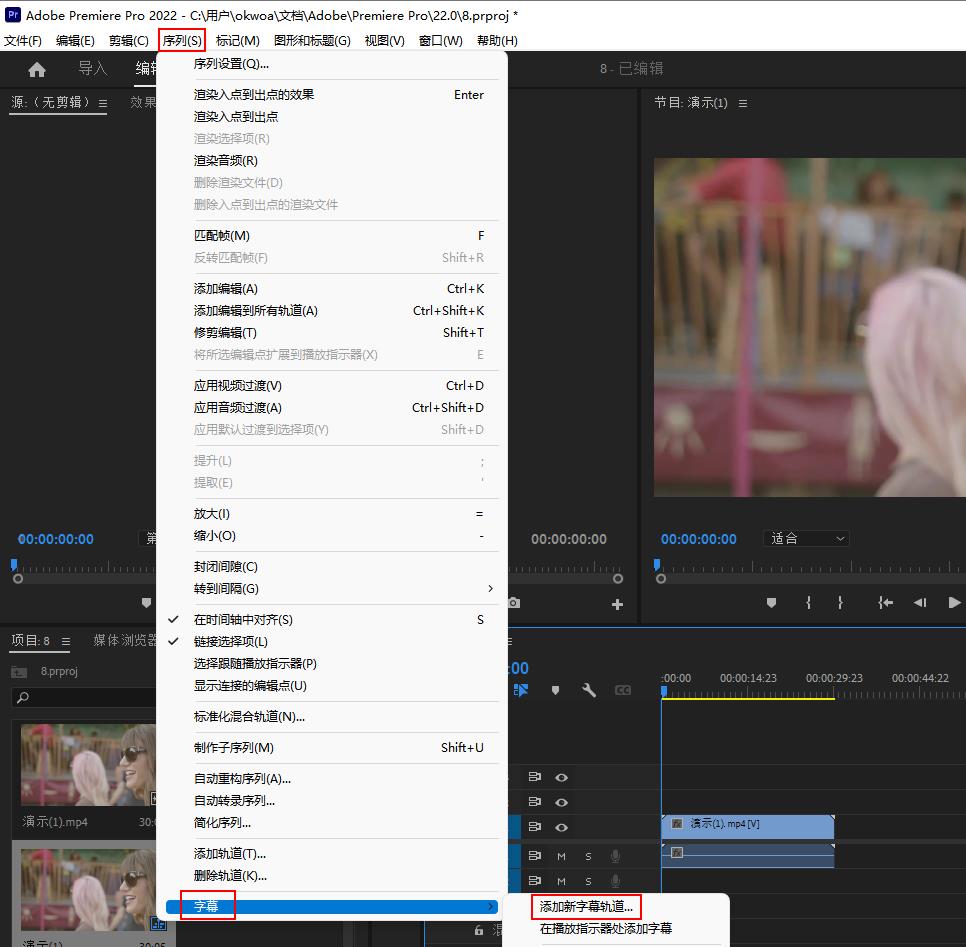Viewport: 966px width, 947px height.
Task: Open the 适合 zoom level dropdown
Action: pos(807,538)
